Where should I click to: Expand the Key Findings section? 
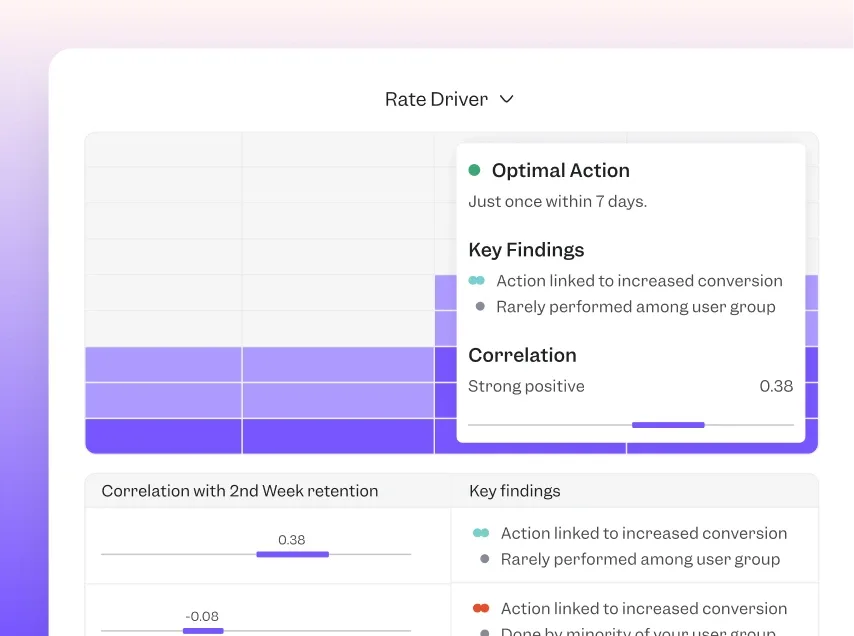point(526,250)
